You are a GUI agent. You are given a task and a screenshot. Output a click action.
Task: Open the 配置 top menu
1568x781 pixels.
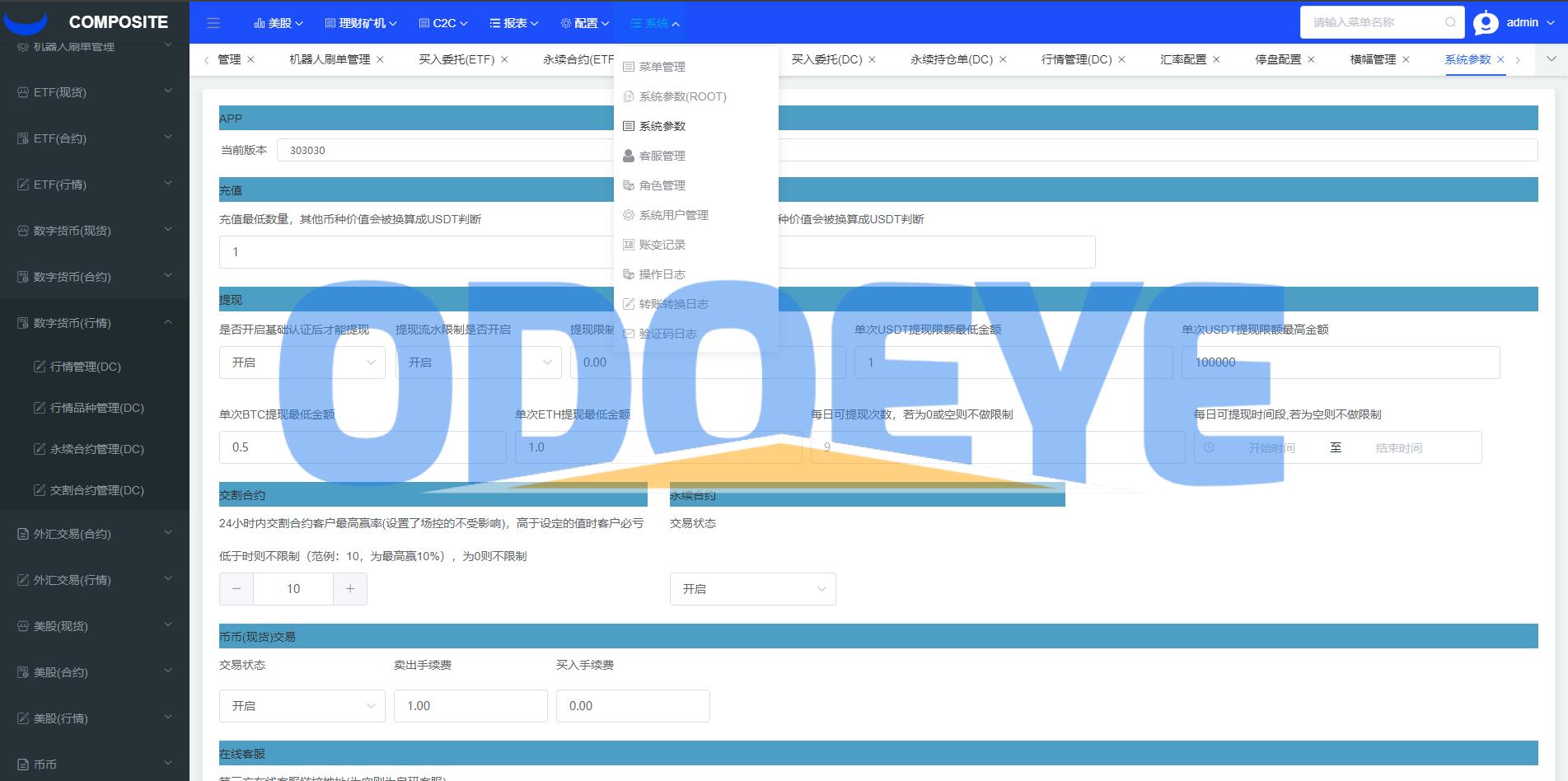(x=585, y=23)
